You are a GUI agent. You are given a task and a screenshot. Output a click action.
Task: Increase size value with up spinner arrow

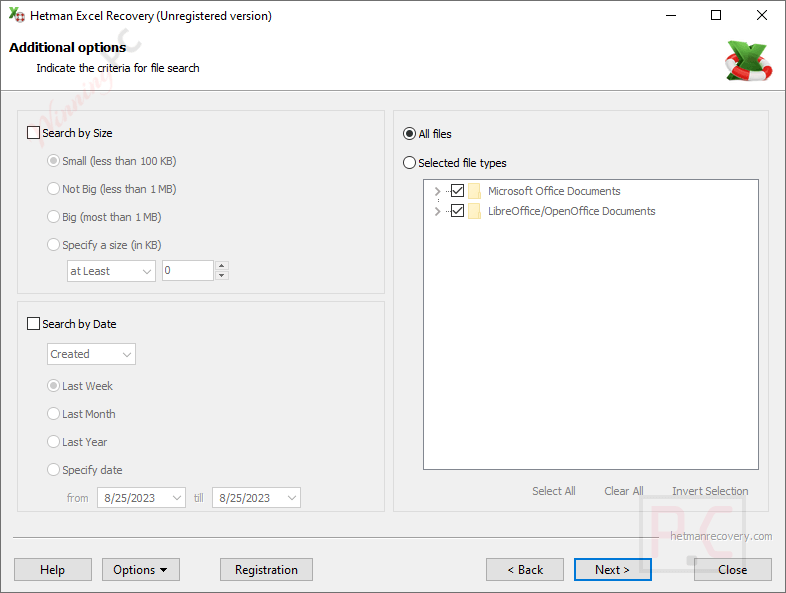222,266
